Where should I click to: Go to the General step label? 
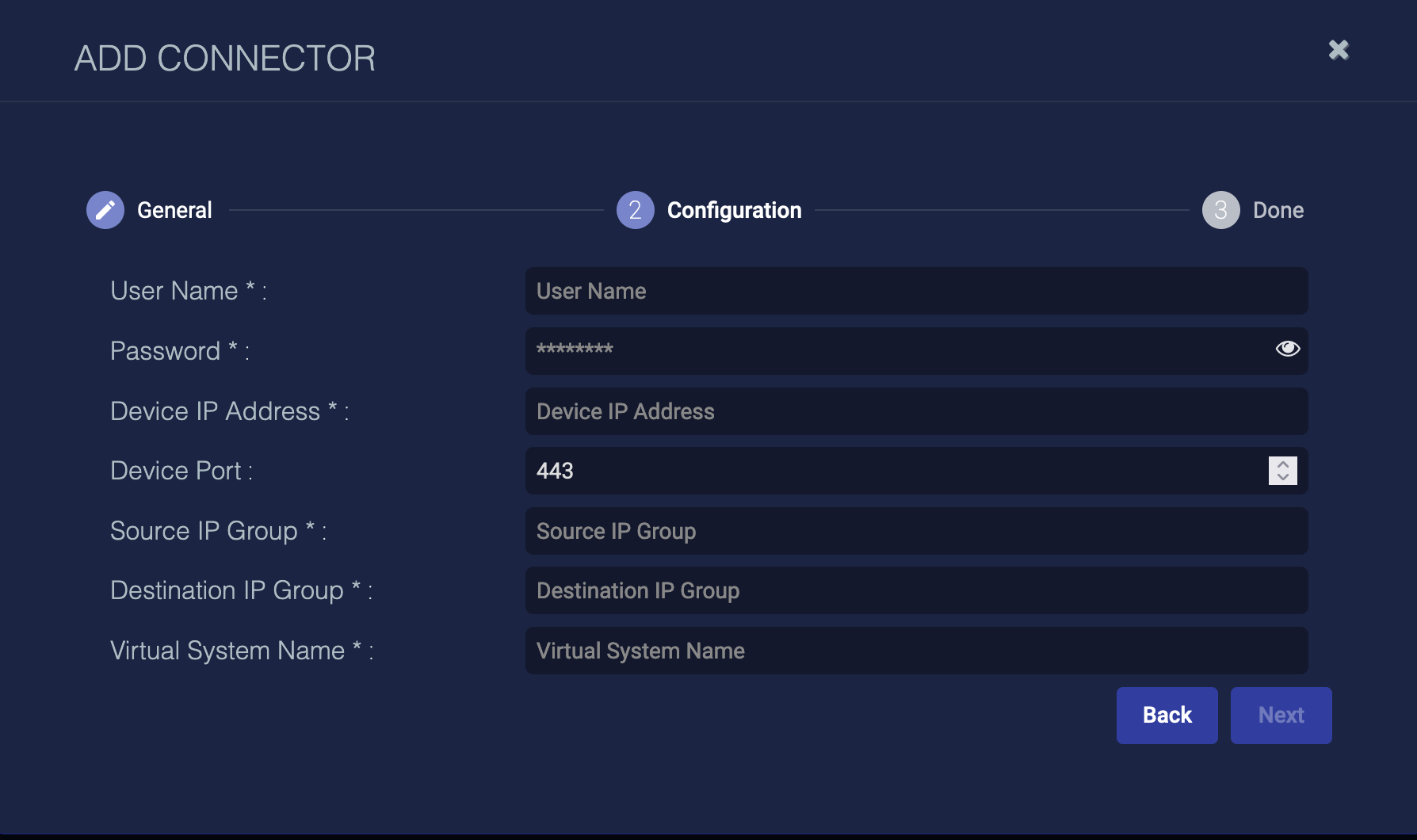[174, 210]
